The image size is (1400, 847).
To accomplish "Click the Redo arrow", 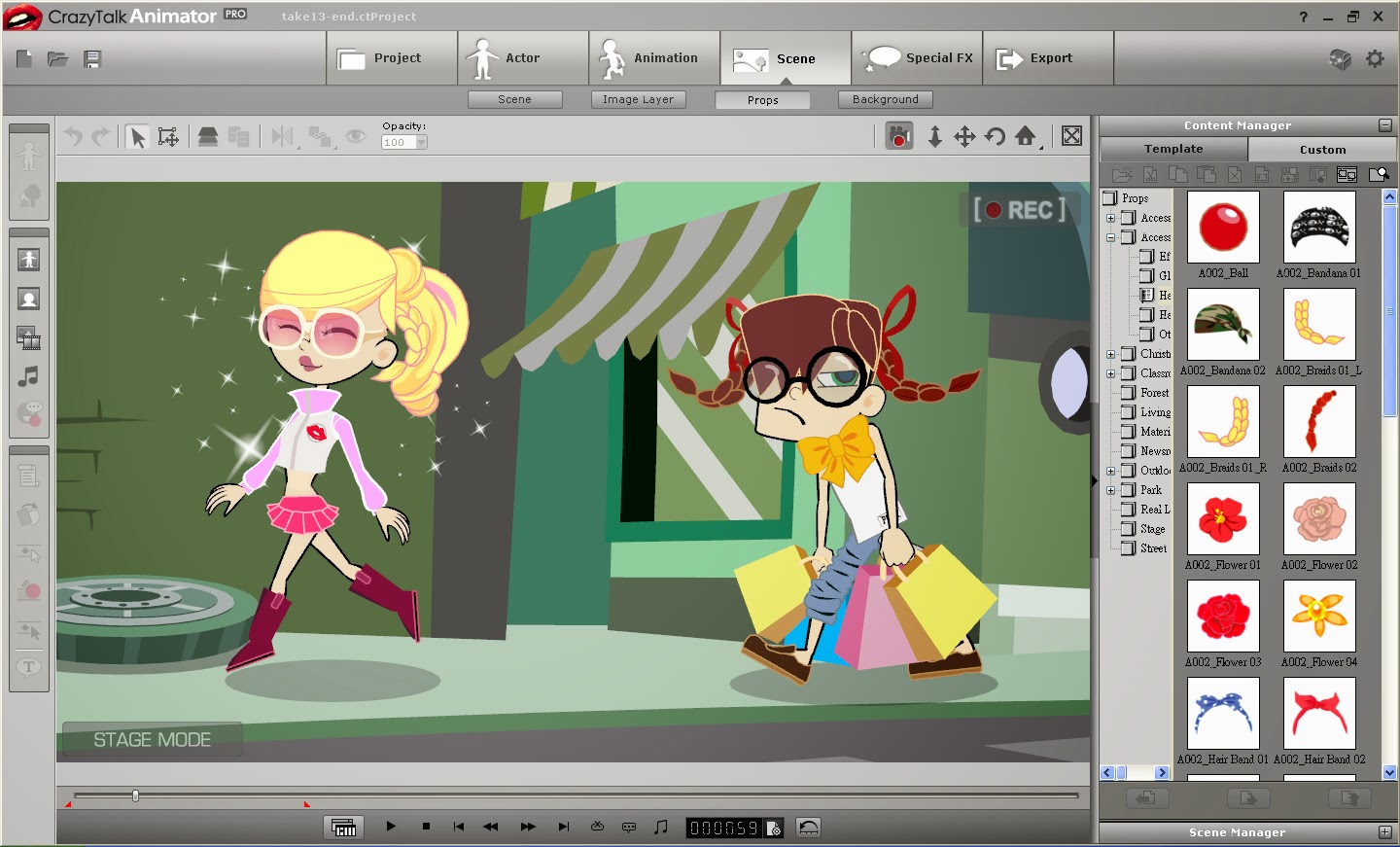I will point(101,137).
